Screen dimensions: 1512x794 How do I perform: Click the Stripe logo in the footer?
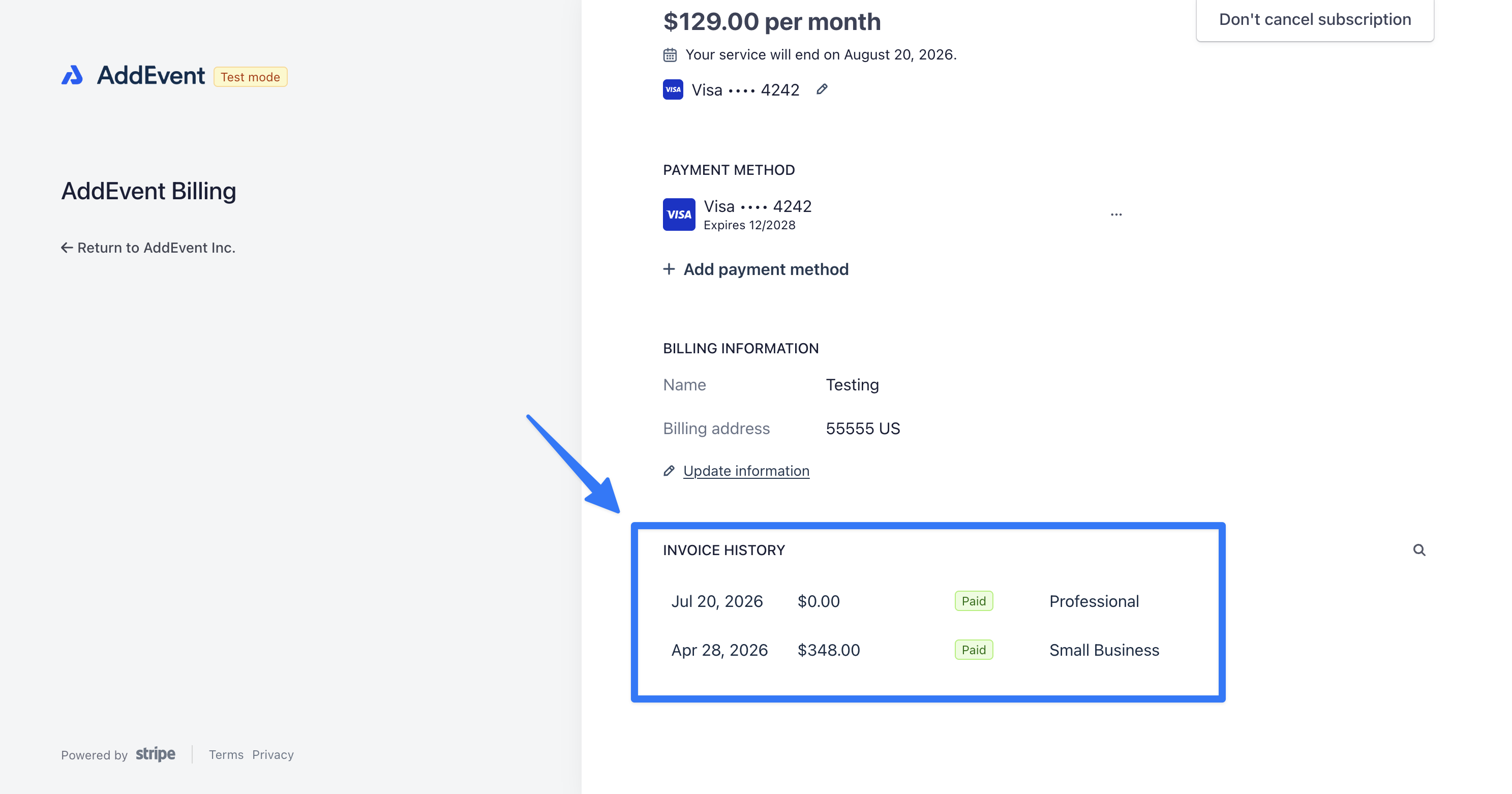156,754
